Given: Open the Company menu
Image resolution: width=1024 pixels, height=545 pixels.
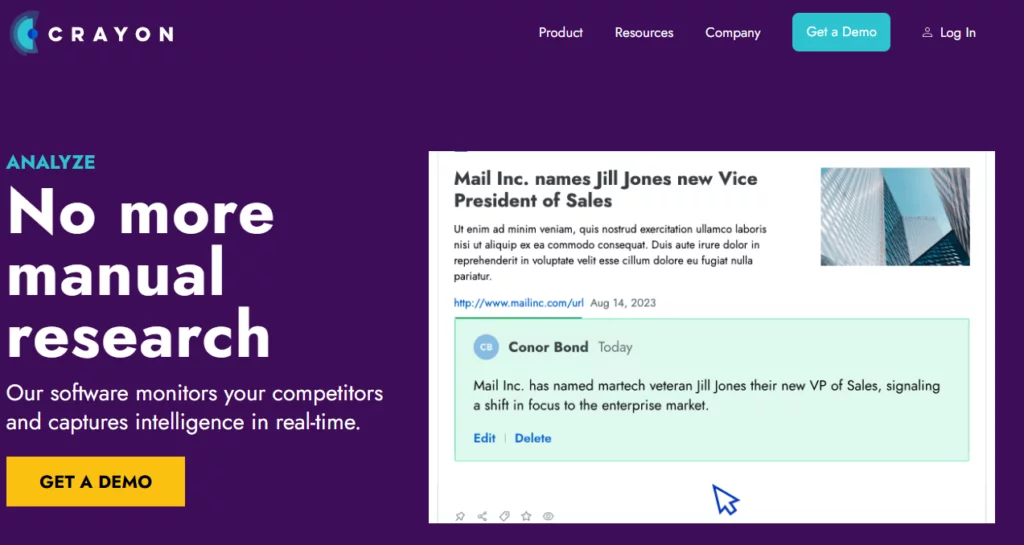Looking at the screenshot, I should pyautogui.click(x=733, y=33).
